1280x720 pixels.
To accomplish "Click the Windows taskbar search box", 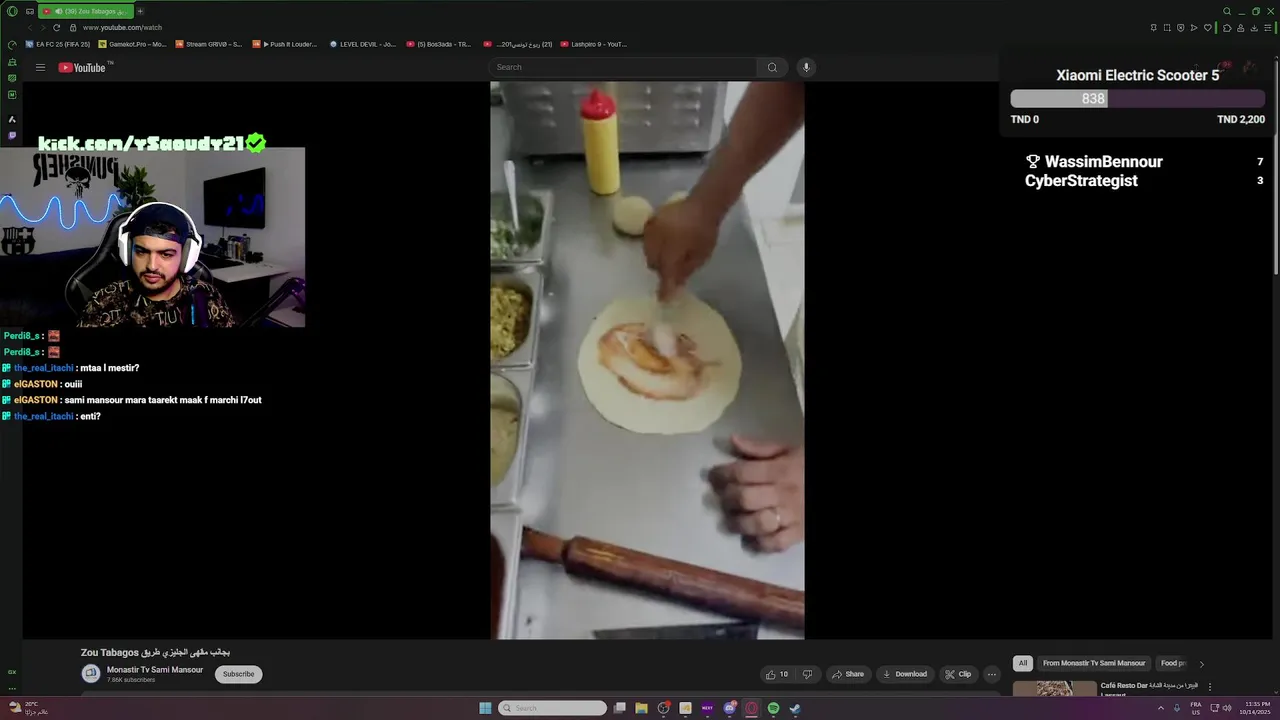I will click(552, 708).
